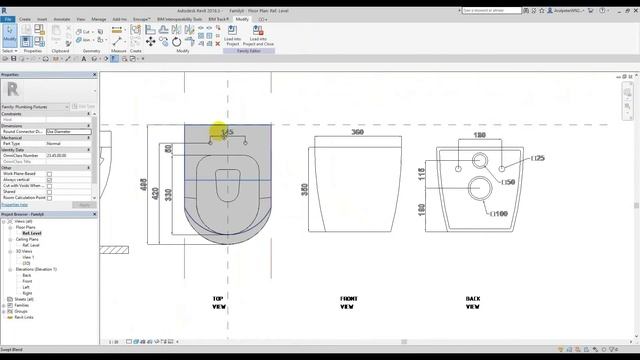Click the Match Type Properties paintbrush icon

coord(69,43)
